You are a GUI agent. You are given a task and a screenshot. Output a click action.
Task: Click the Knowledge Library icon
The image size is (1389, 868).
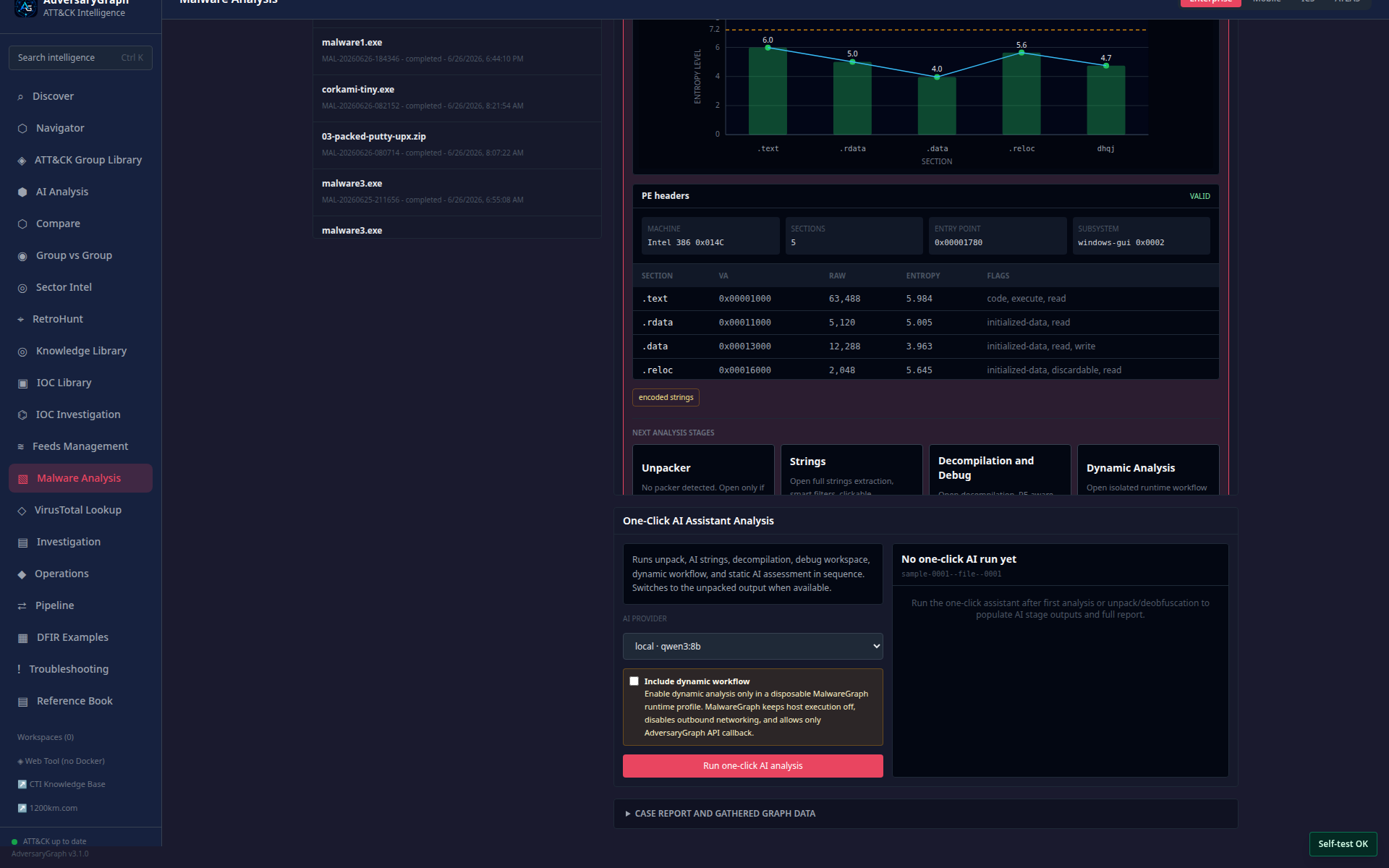pyautogui.click(x=22, y=352)
